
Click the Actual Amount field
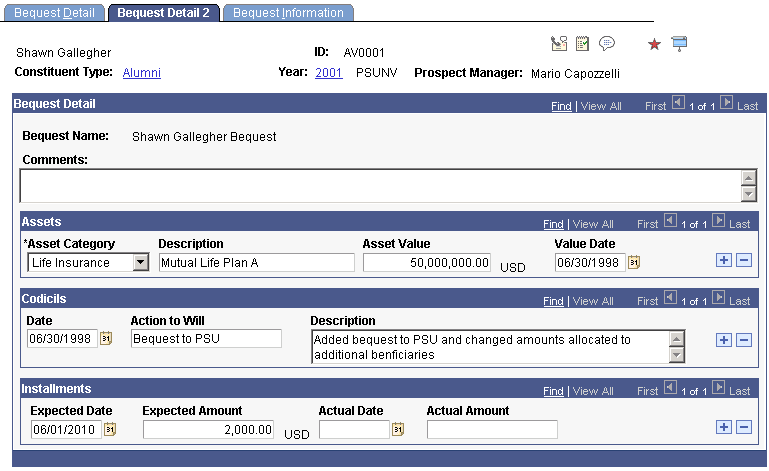[492, 430]
